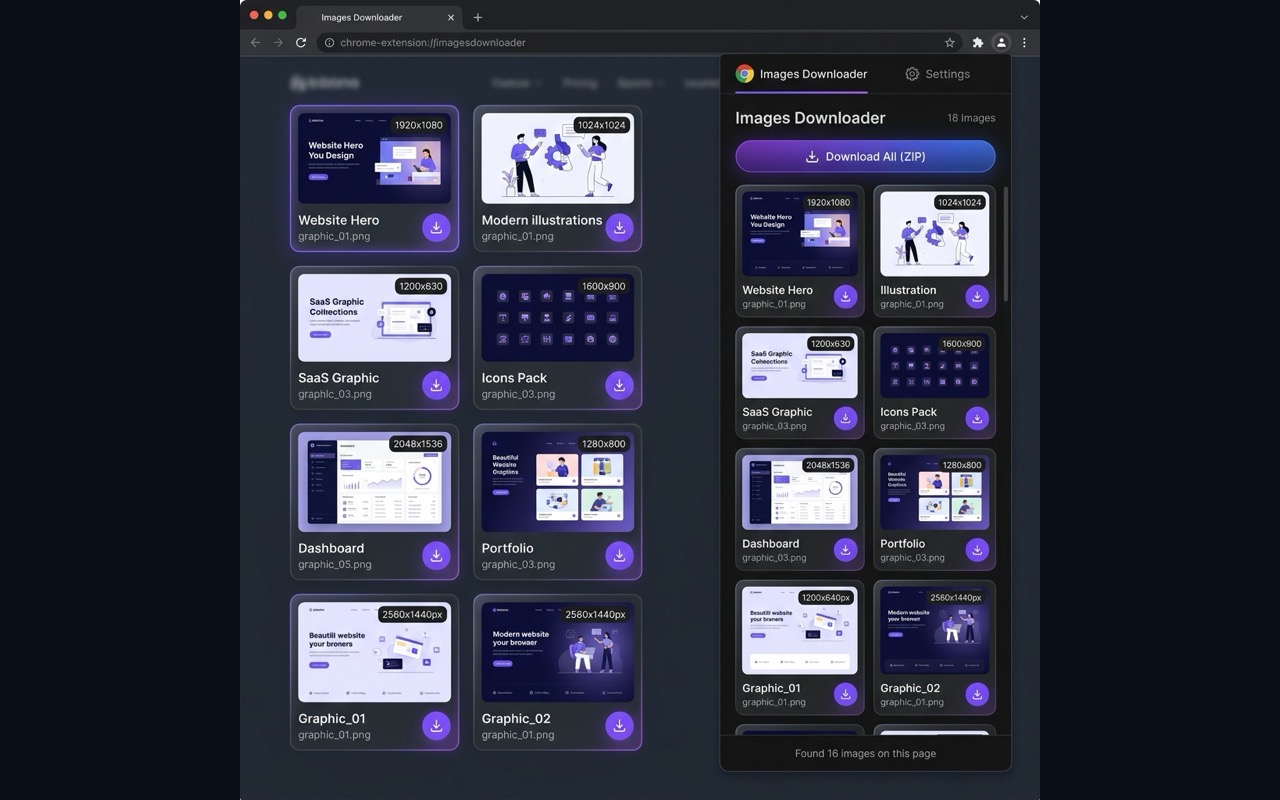Download Portfolio image on the page
The image size is (1280, 800).
(619, 555)
